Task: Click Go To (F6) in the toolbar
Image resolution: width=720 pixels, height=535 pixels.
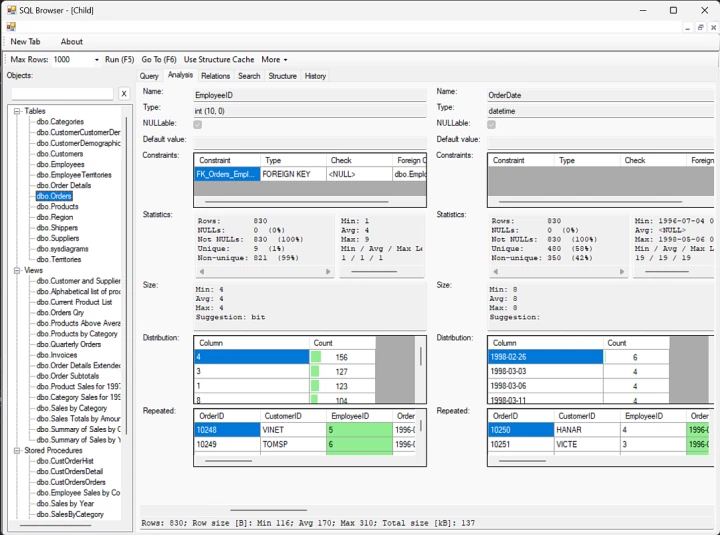Action: (159, 60)
